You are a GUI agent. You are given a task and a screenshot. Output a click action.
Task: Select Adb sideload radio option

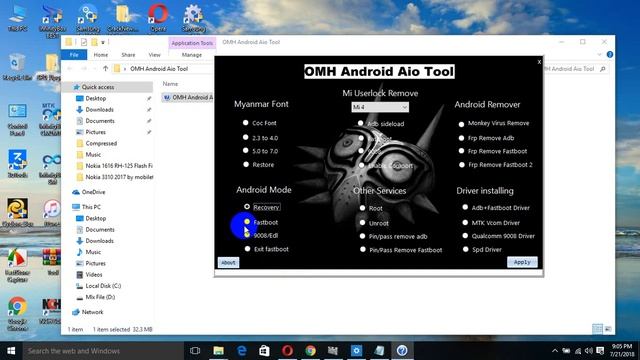click(x=360, y=123)
